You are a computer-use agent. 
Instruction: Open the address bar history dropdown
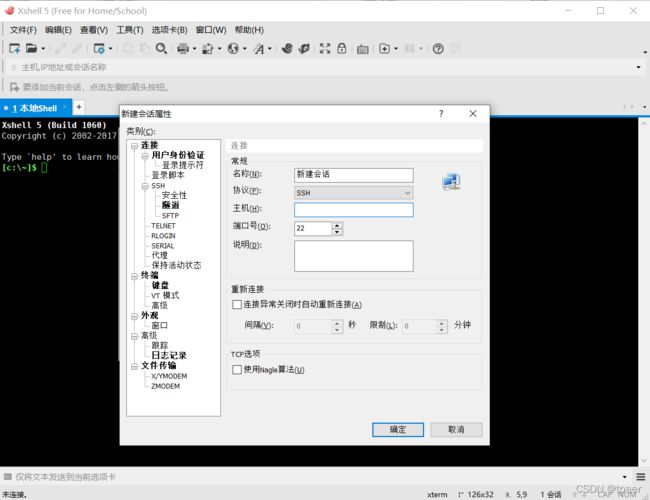click(x=638, y=67)
